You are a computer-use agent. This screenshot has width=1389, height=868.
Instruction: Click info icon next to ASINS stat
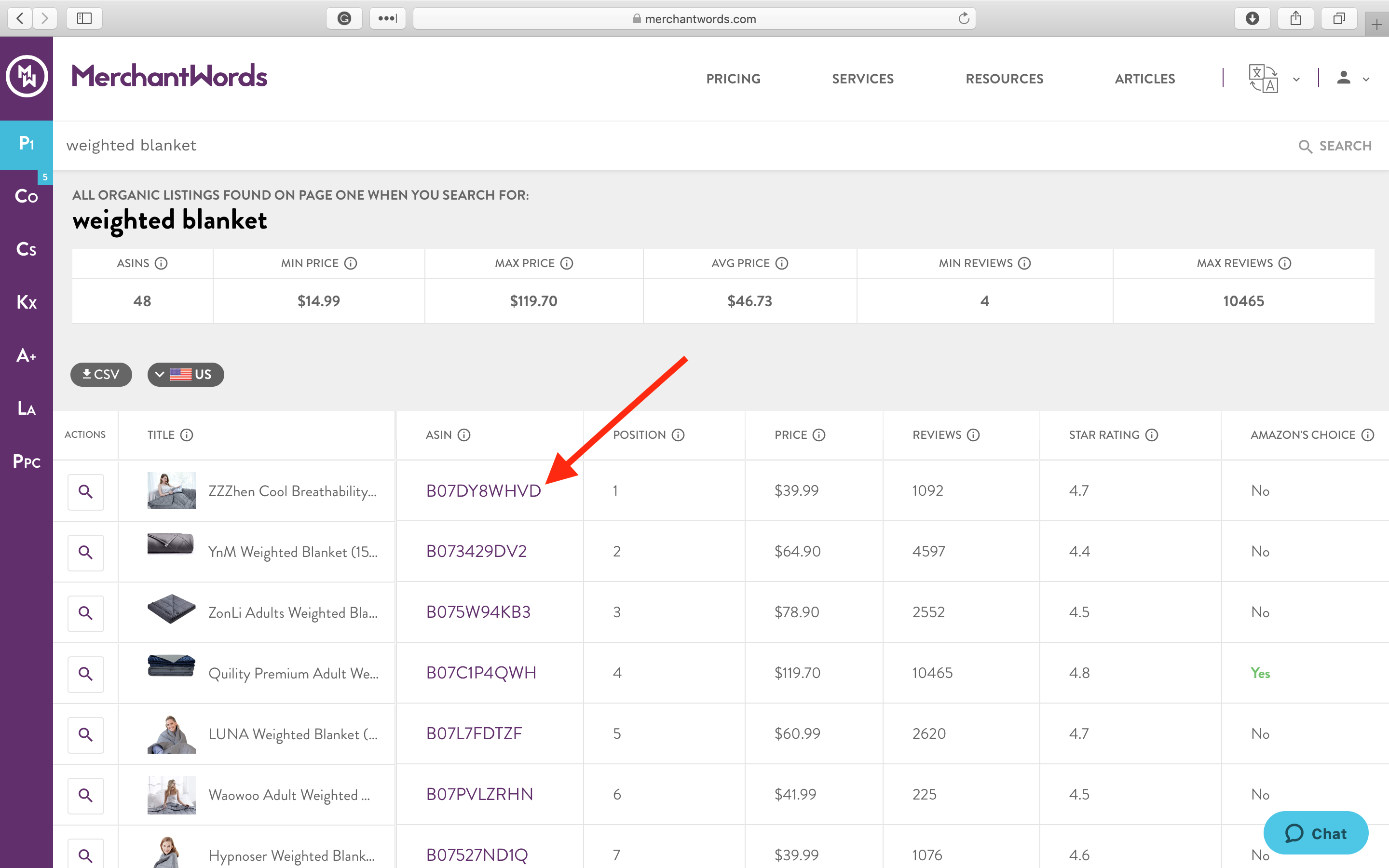point(161,263)
